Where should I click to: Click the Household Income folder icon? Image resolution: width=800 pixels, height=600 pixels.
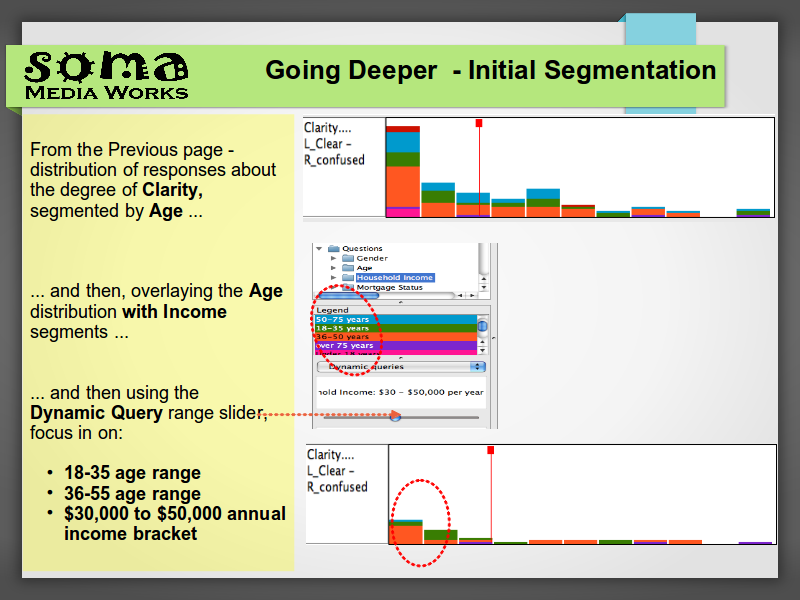pyautogui.click(x=349, y=278)
